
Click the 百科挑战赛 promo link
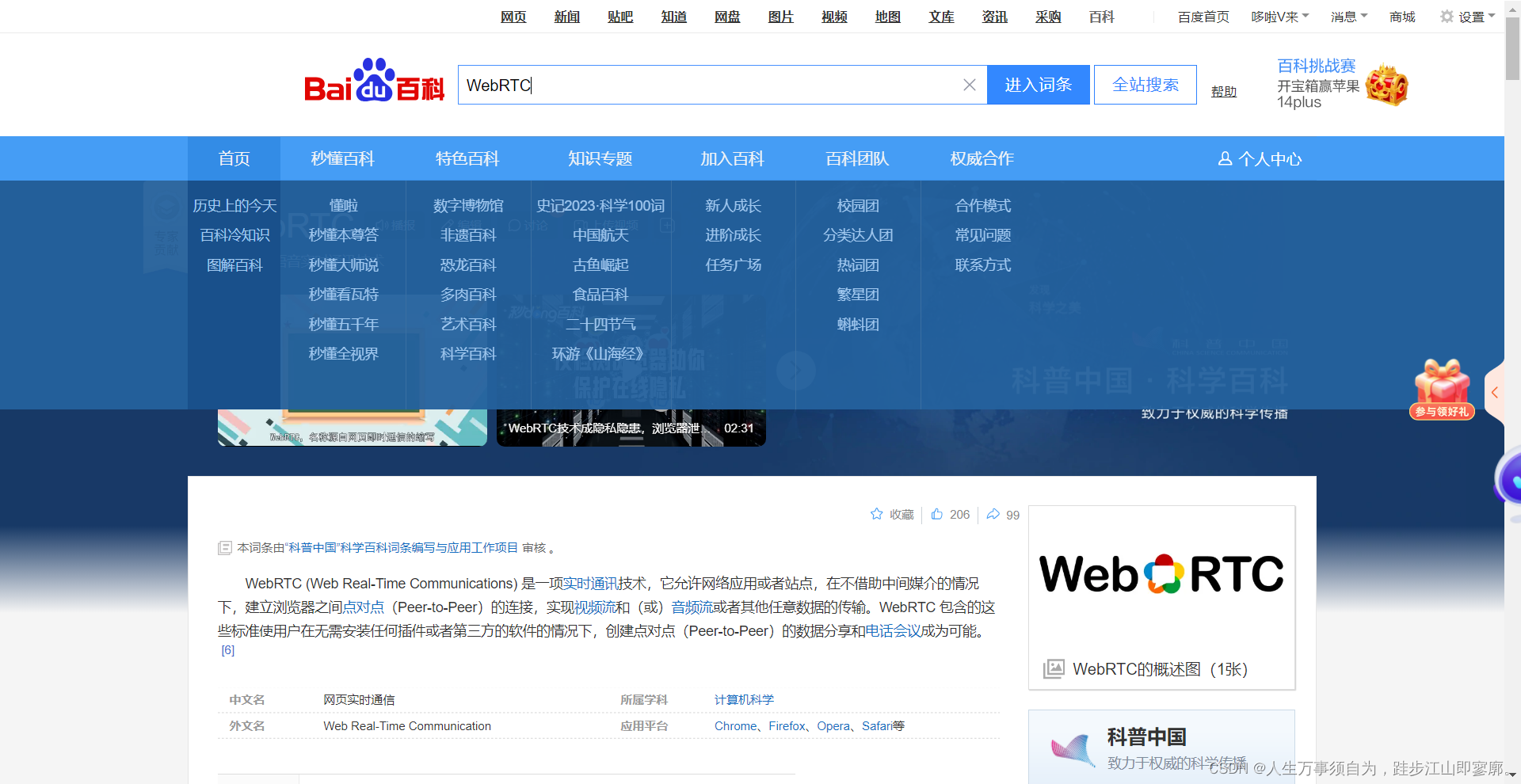coord(1316,66)
